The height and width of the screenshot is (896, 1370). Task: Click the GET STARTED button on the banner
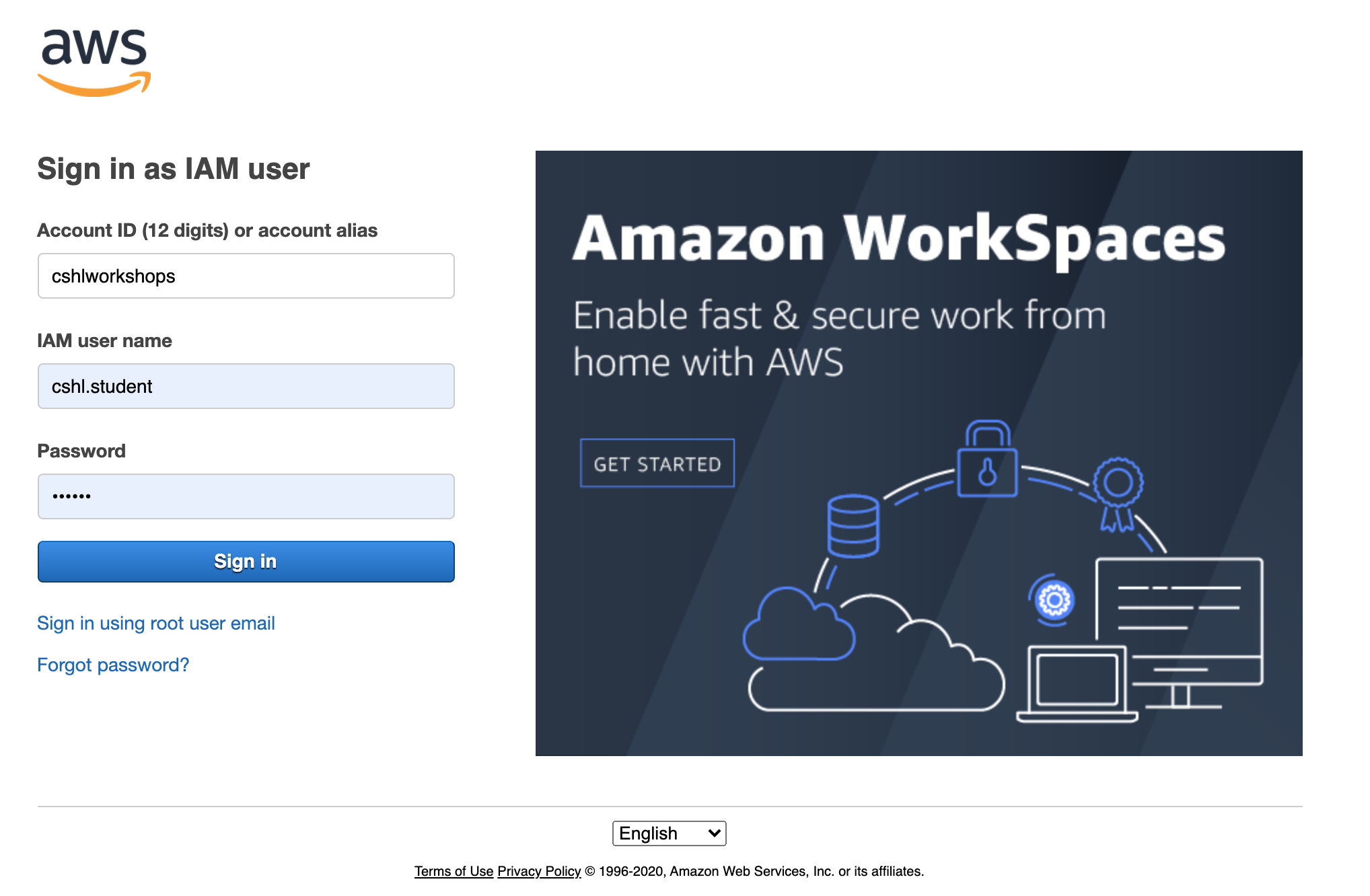(657, 463)
